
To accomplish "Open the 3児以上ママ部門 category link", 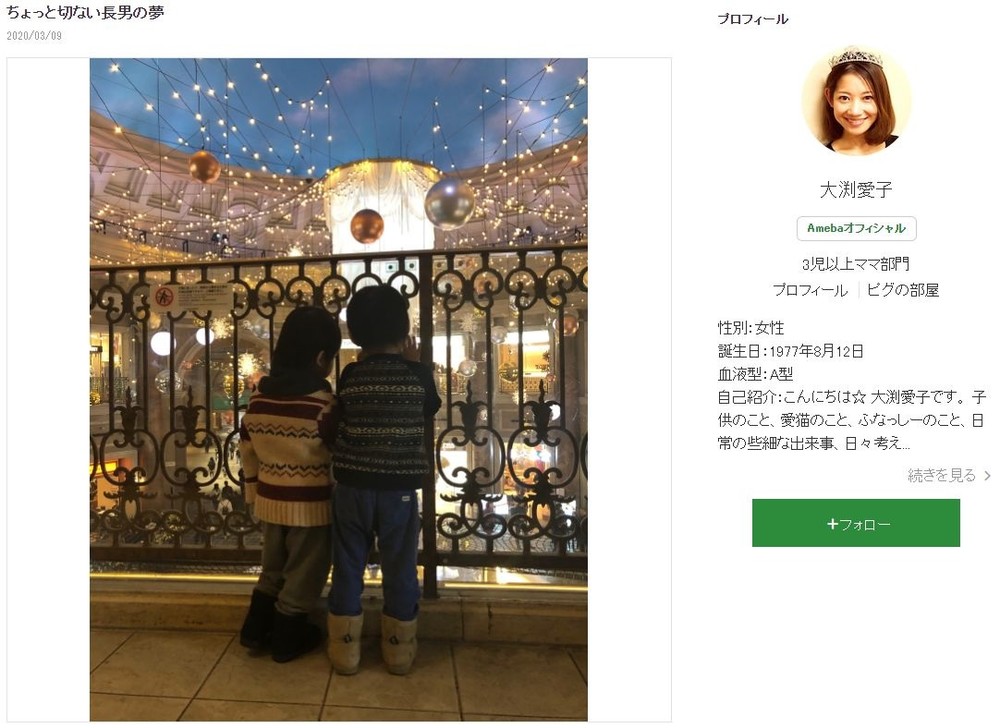I will 855,264.
